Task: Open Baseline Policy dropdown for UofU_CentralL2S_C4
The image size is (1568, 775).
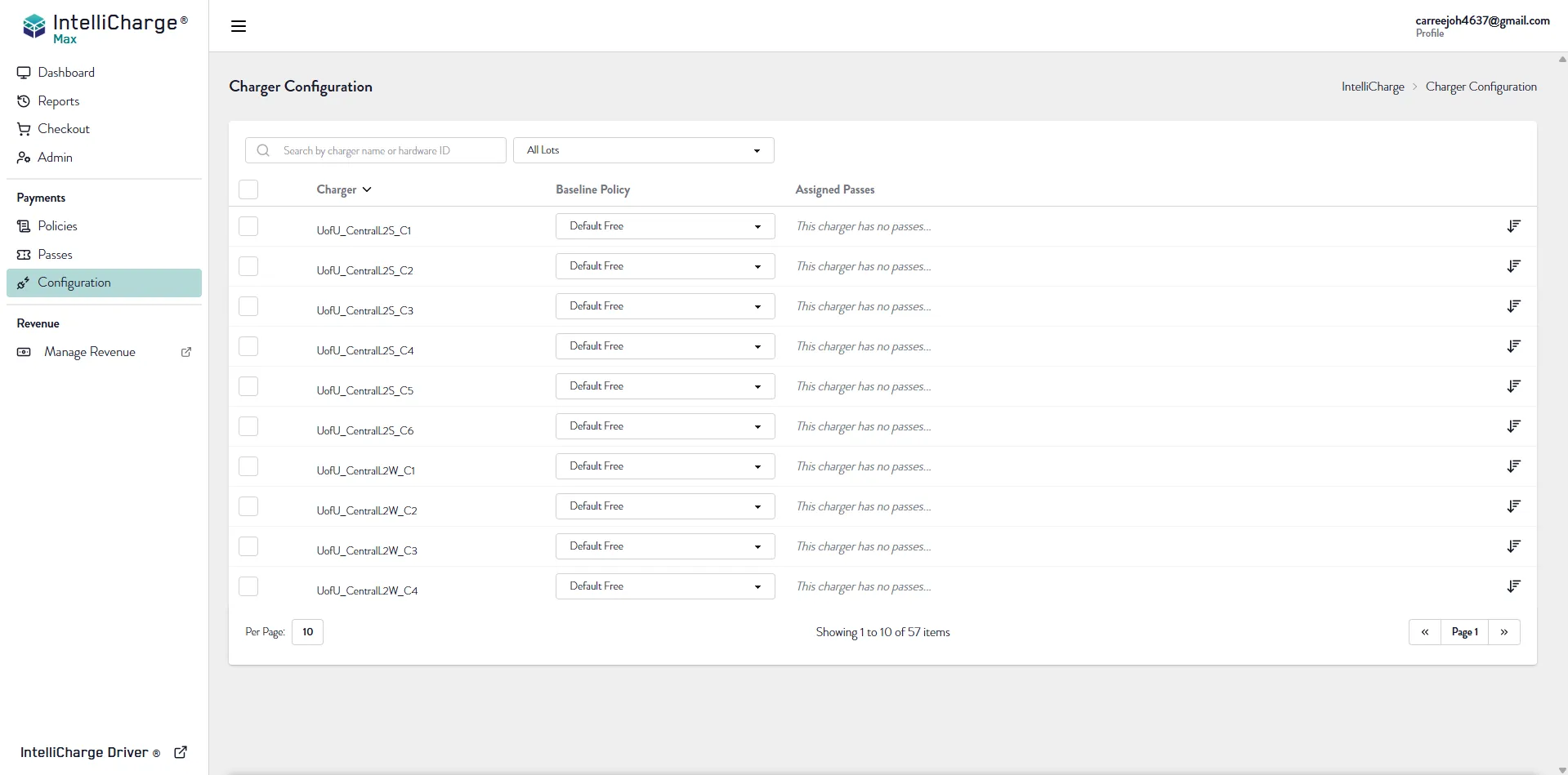Action: [x=665, y=346]
